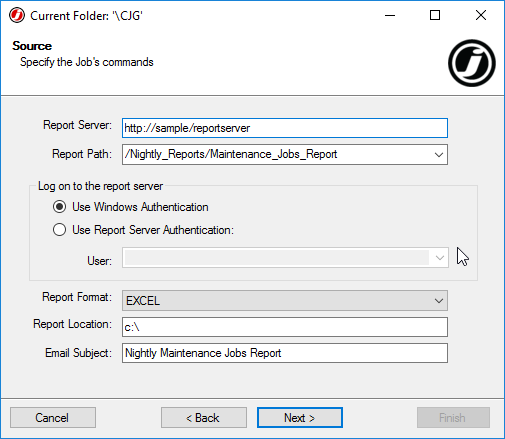Edit the Email Subject field

point(285,353)
